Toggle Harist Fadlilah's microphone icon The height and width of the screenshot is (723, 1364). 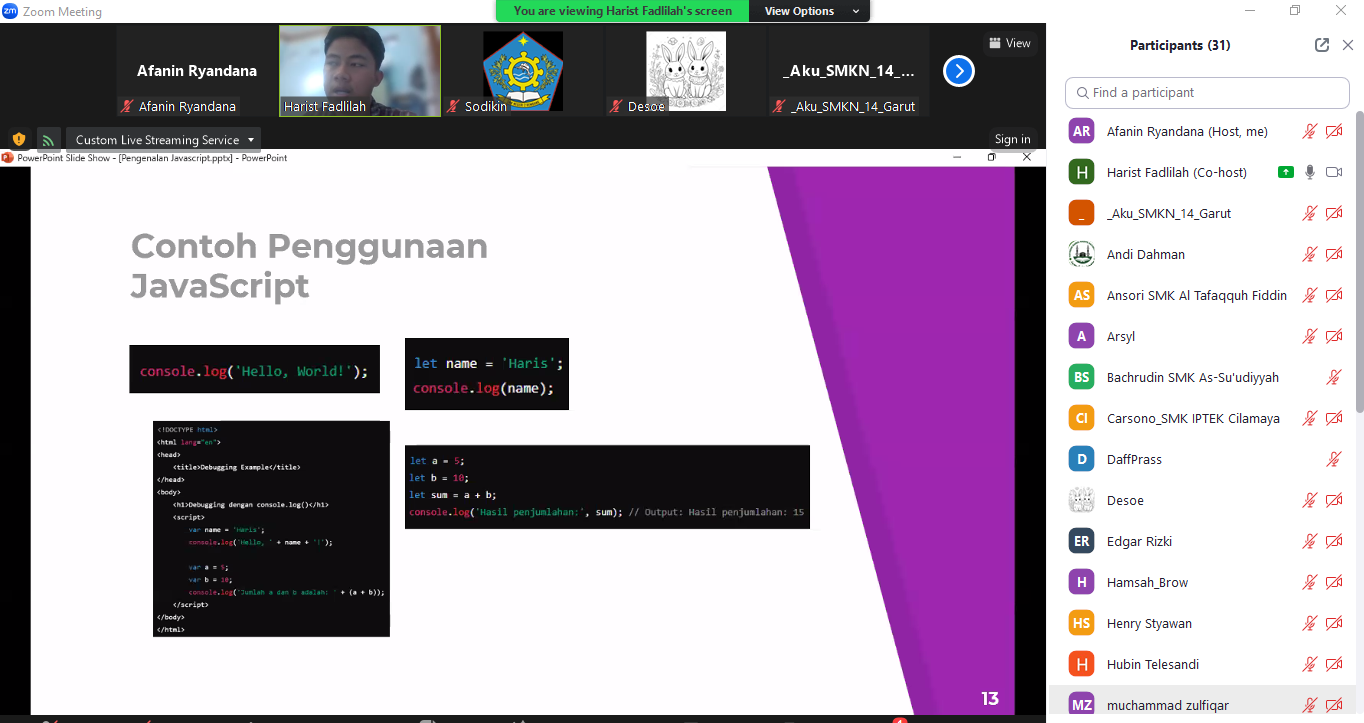pos(1309,172)
